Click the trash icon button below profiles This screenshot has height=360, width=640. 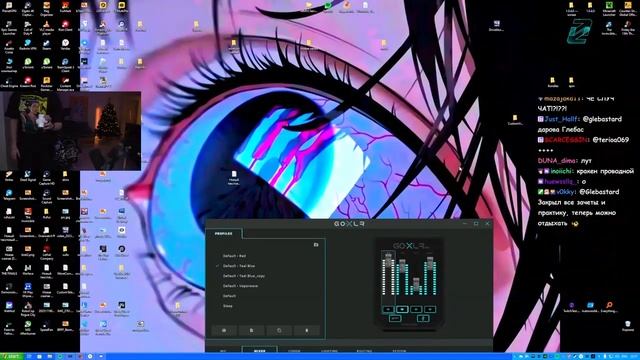coord(307,330)
